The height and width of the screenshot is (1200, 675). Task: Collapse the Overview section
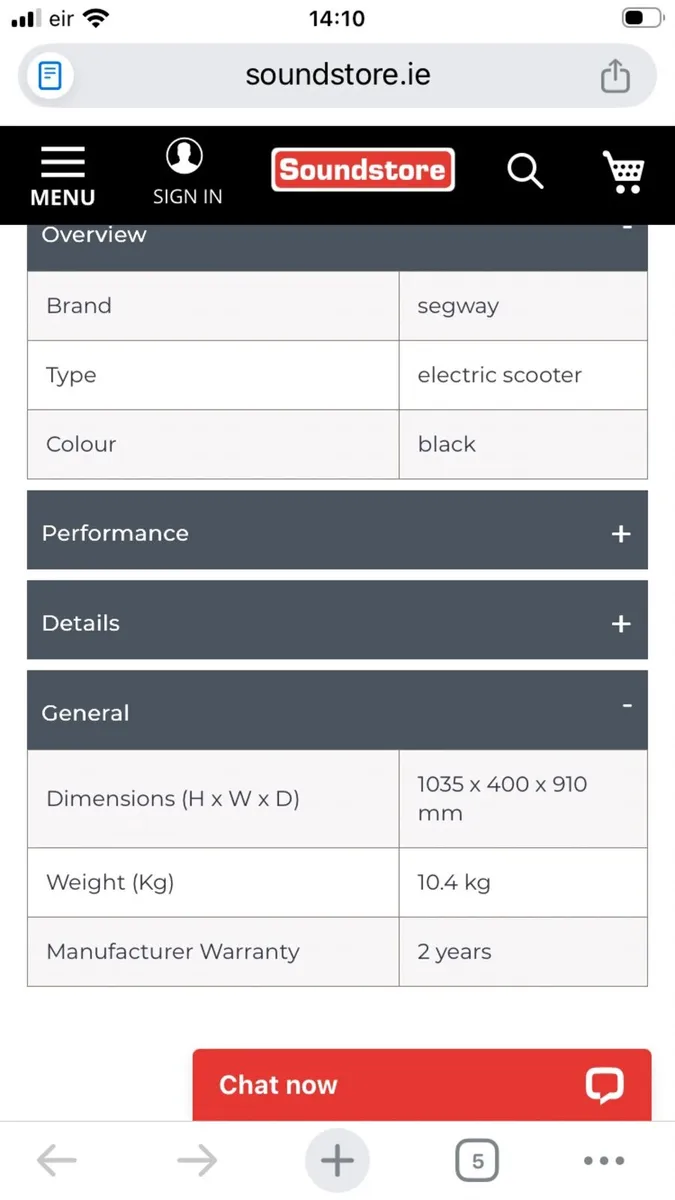pyautogui.click(x=627, y=228)
